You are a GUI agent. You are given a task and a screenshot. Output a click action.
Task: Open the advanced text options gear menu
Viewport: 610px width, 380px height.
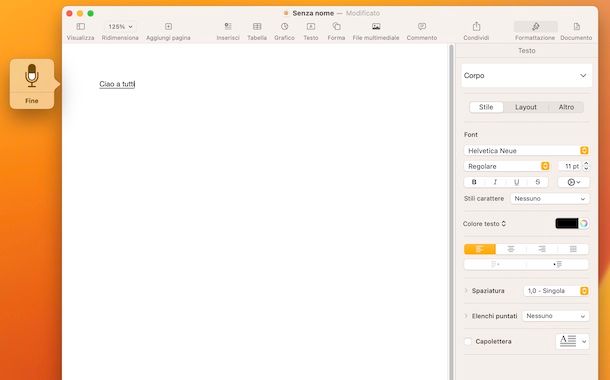coord(574,182)
